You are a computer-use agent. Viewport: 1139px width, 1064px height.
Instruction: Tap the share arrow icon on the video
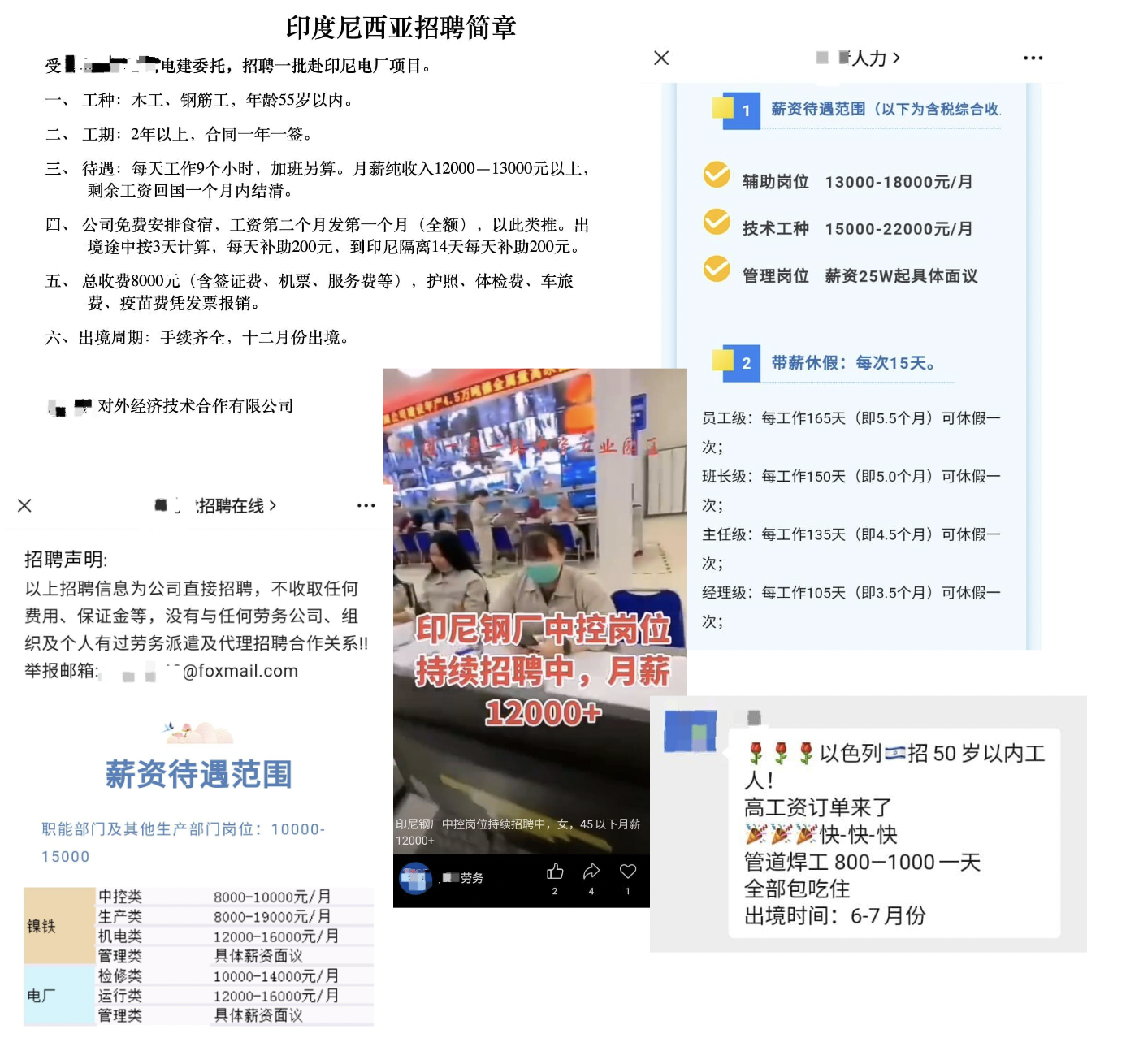pyautogui.click(x=591, y=872)
